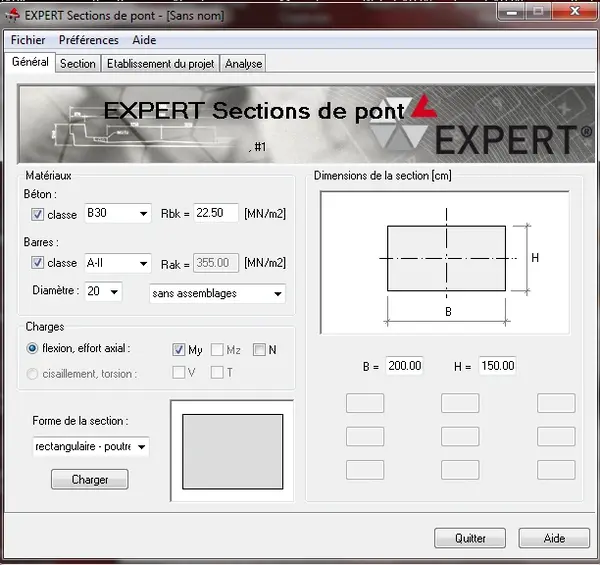Click the Rbk value field 22.50

[x=216, y=213]
